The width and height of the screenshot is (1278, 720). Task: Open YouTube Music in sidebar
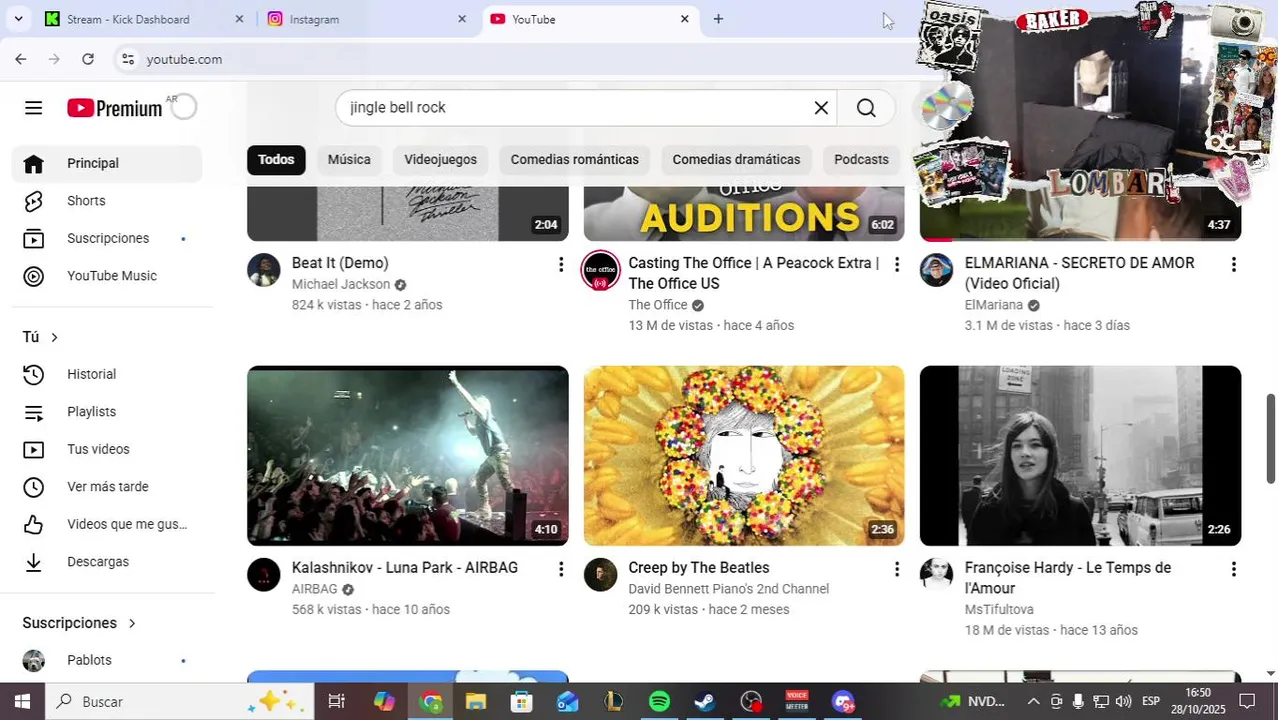[x=107, y=276]
